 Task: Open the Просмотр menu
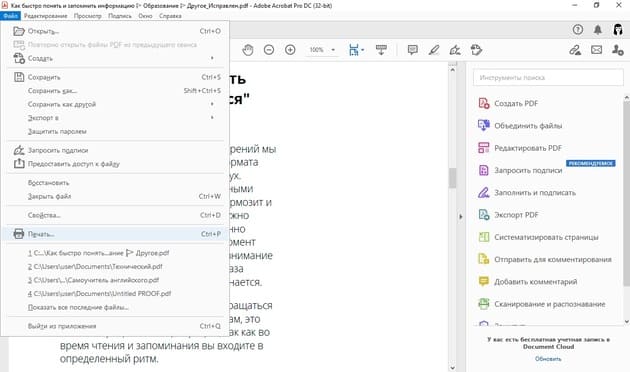(x=88, y=16)
